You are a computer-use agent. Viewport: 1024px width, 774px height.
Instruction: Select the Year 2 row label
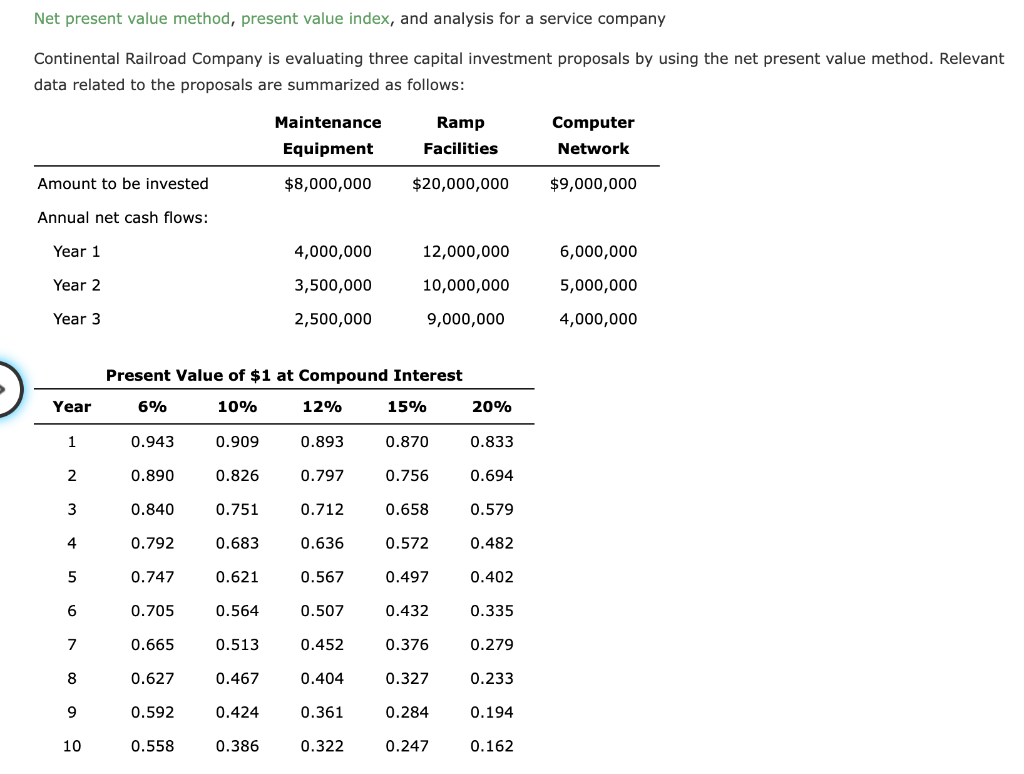(x=77, y=285)
